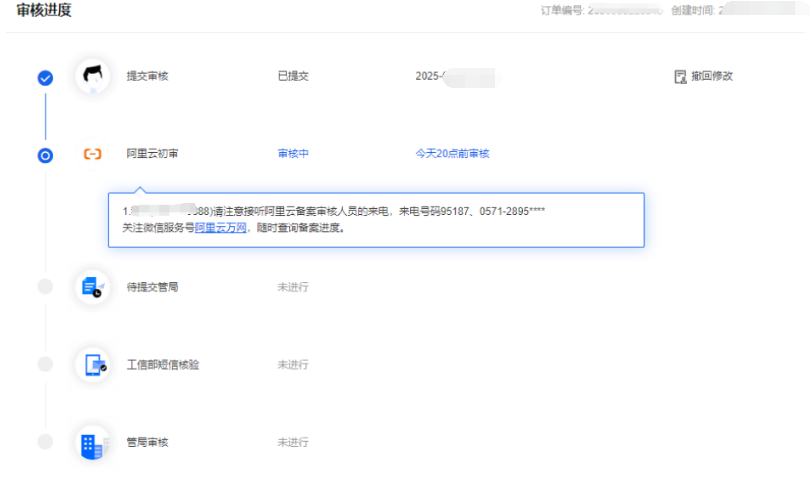812x486 pixels.
Task: Click the 今天20点前审核 deadline text
Action: (x=452, y=154)
